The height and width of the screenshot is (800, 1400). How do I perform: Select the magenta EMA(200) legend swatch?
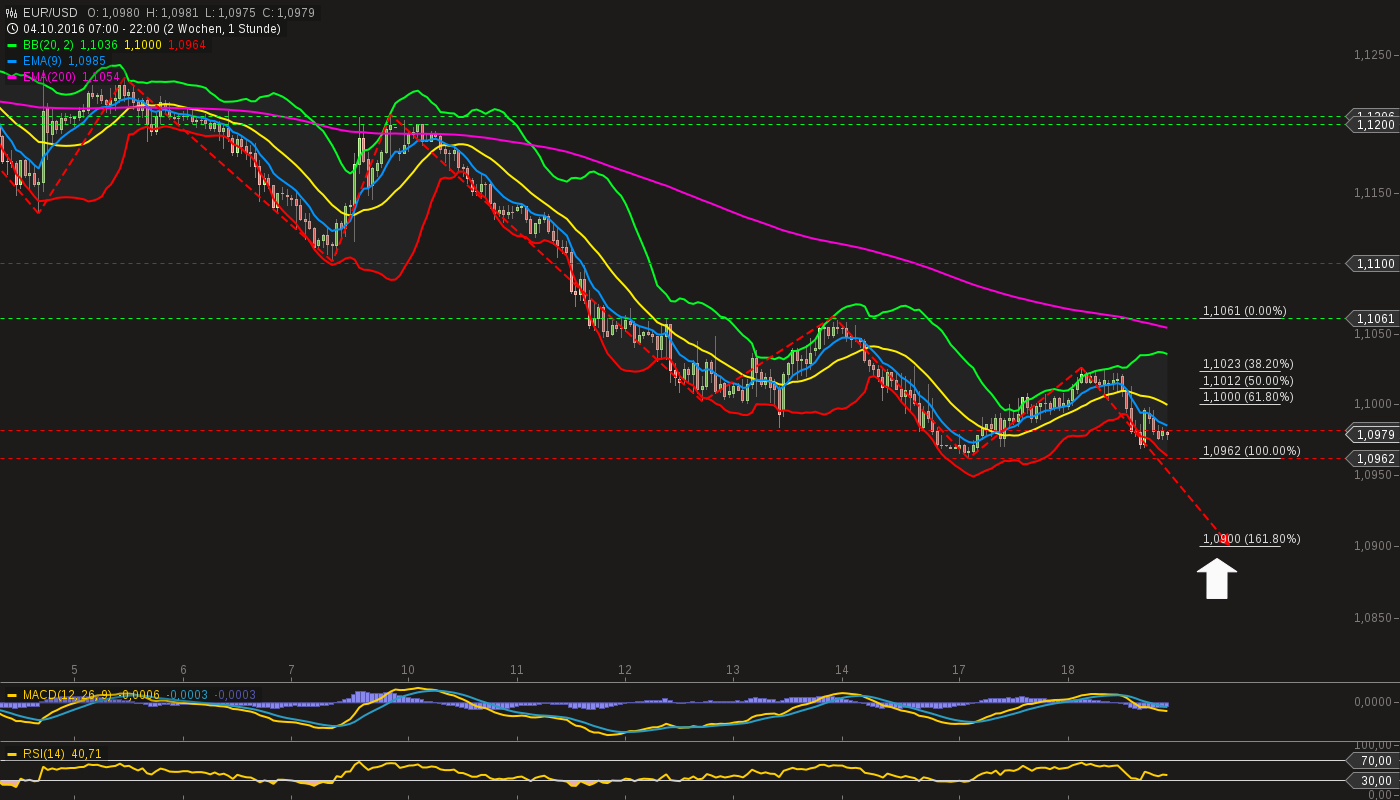pyautogui.click(x=12, y=77)
